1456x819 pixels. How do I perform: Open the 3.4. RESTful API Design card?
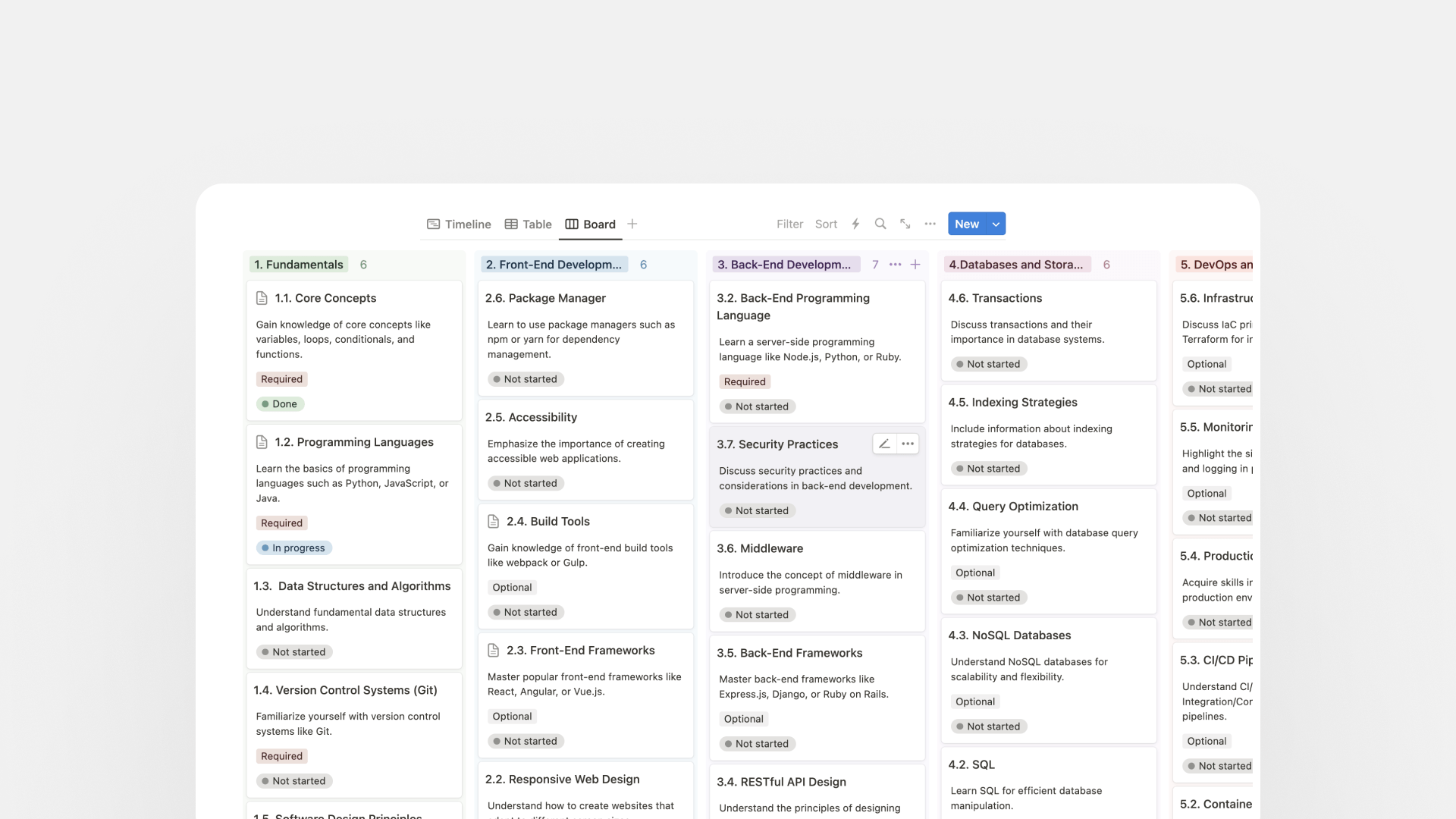(x=817, y=792)
